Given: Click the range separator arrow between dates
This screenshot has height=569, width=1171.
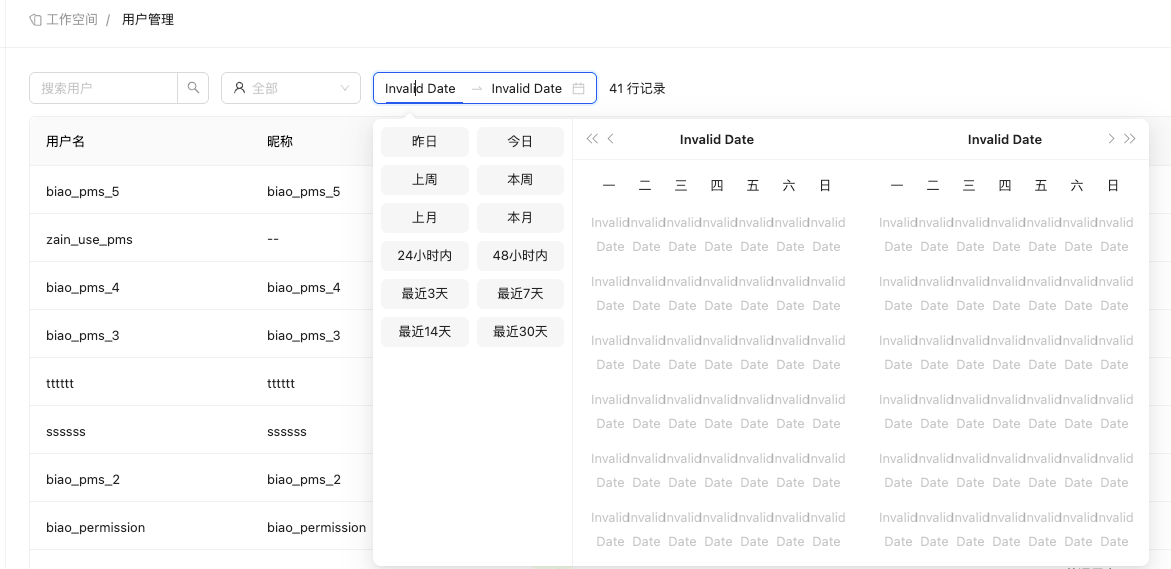Looking at the screenshot, I should [476, 89].
